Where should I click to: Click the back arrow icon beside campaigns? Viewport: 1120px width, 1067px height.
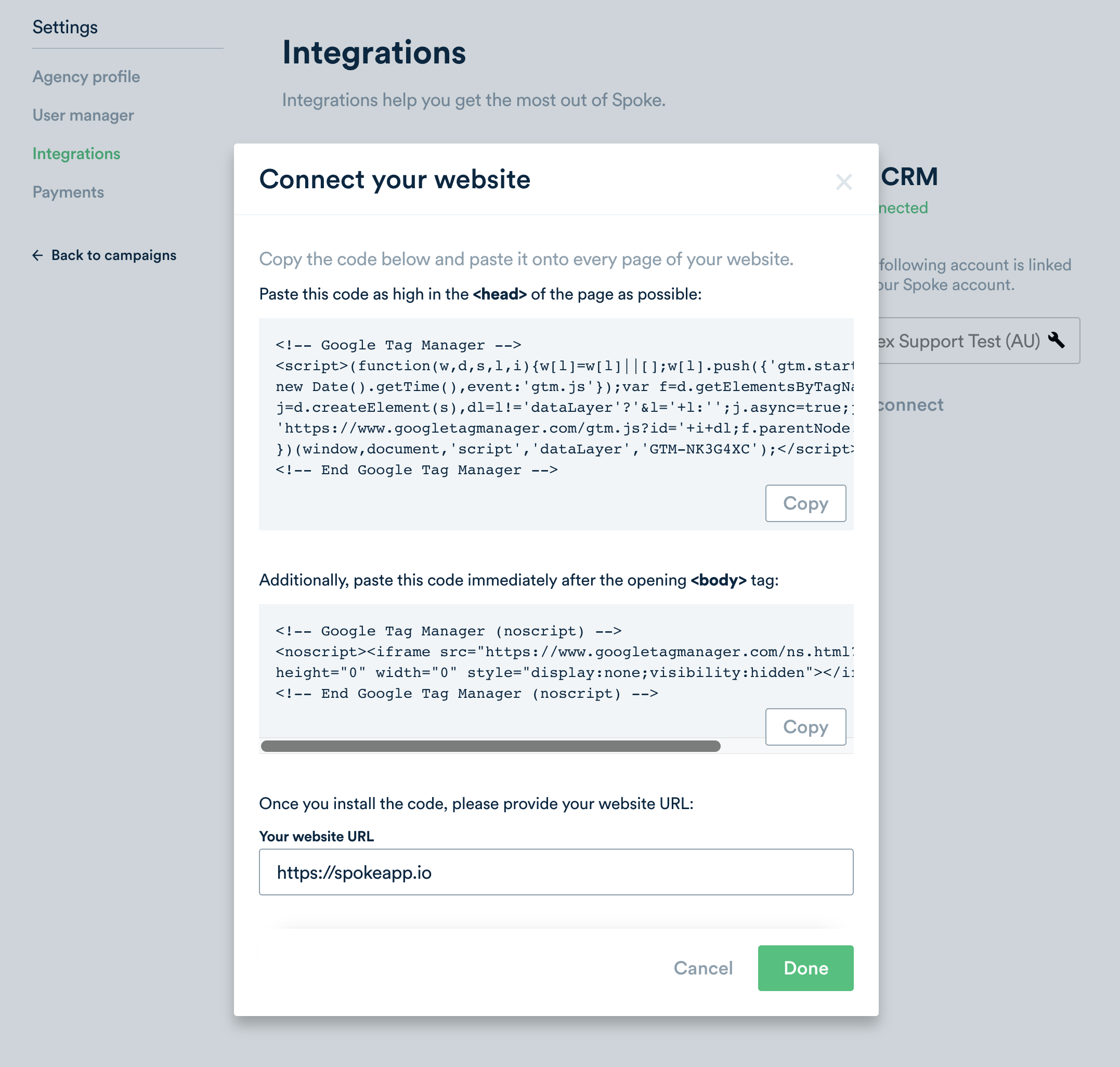click(x=37, y=255)
